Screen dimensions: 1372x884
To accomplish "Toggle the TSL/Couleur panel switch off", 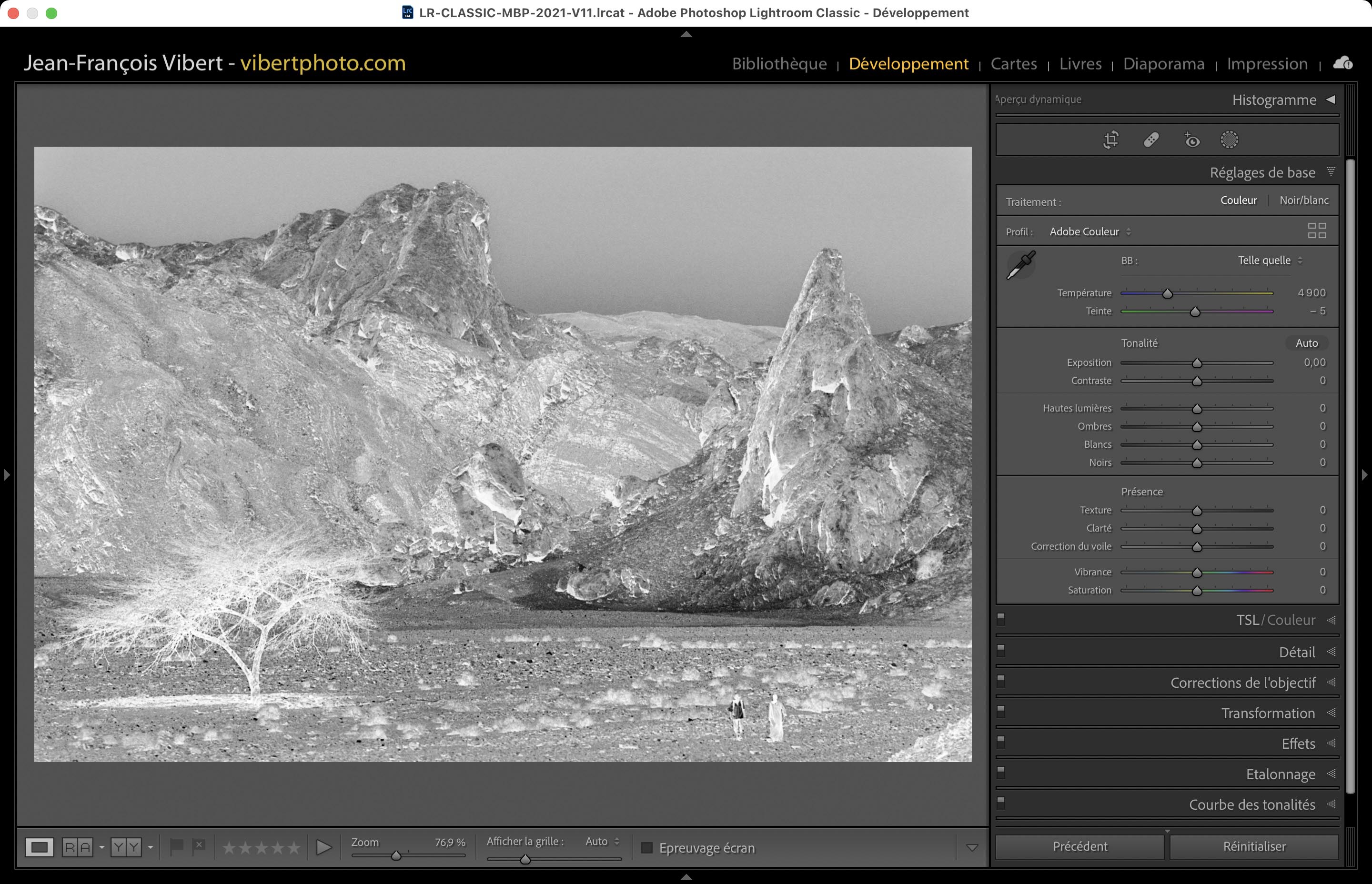I will tap(1000, 618).
